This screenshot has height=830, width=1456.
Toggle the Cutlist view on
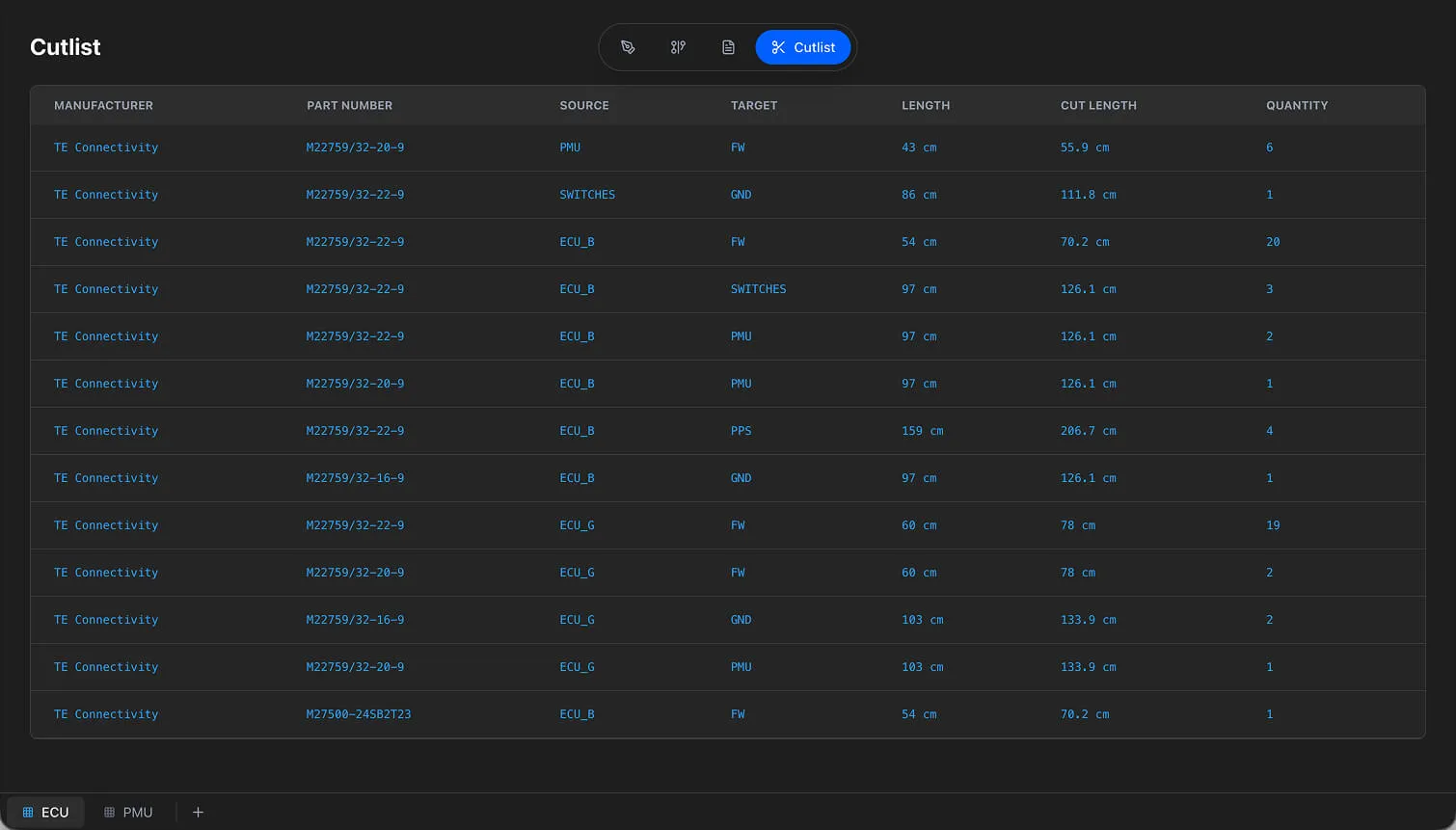pyautogui.click(x=803, y=46)
